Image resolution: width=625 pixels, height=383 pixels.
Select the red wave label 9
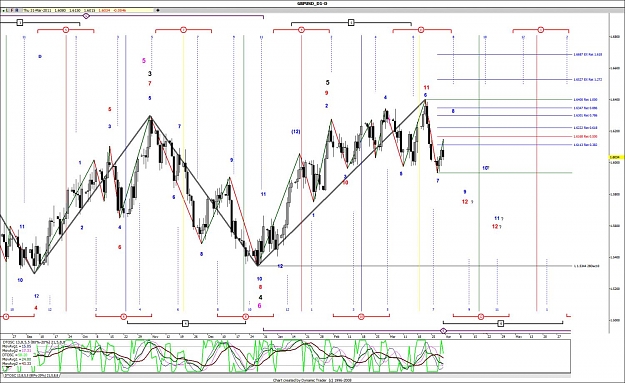coord(326,93)
